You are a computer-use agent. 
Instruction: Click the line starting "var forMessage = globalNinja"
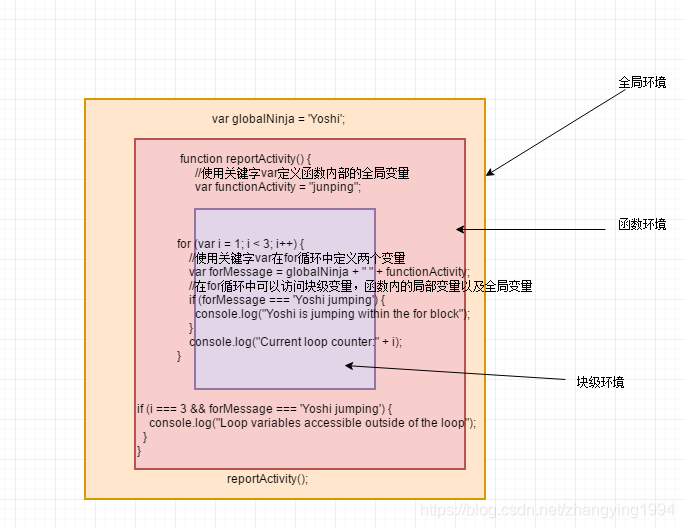[x=329, y=272]
